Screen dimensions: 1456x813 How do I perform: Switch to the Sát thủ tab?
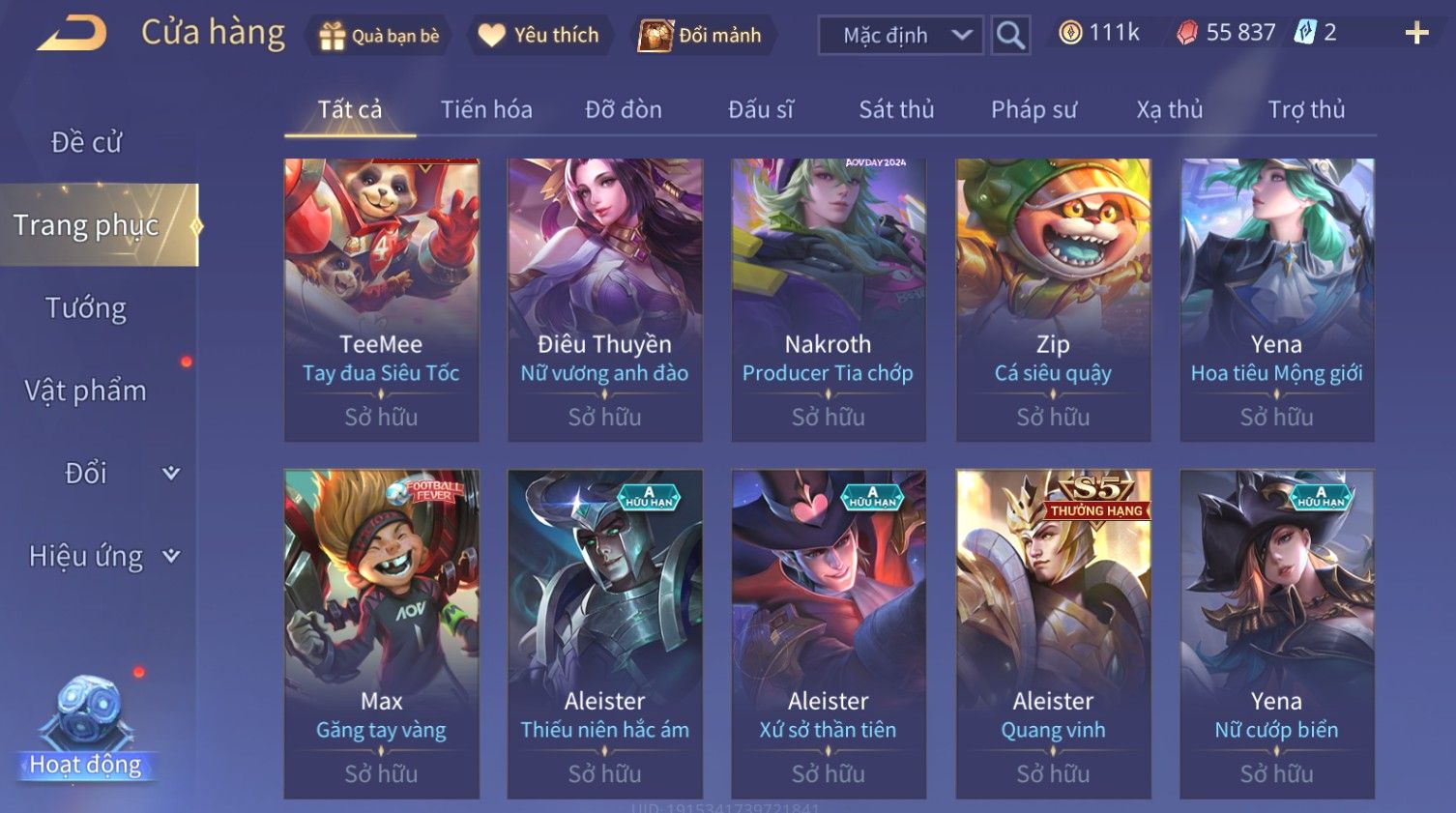pyautogui.click(x=896, y=109)
